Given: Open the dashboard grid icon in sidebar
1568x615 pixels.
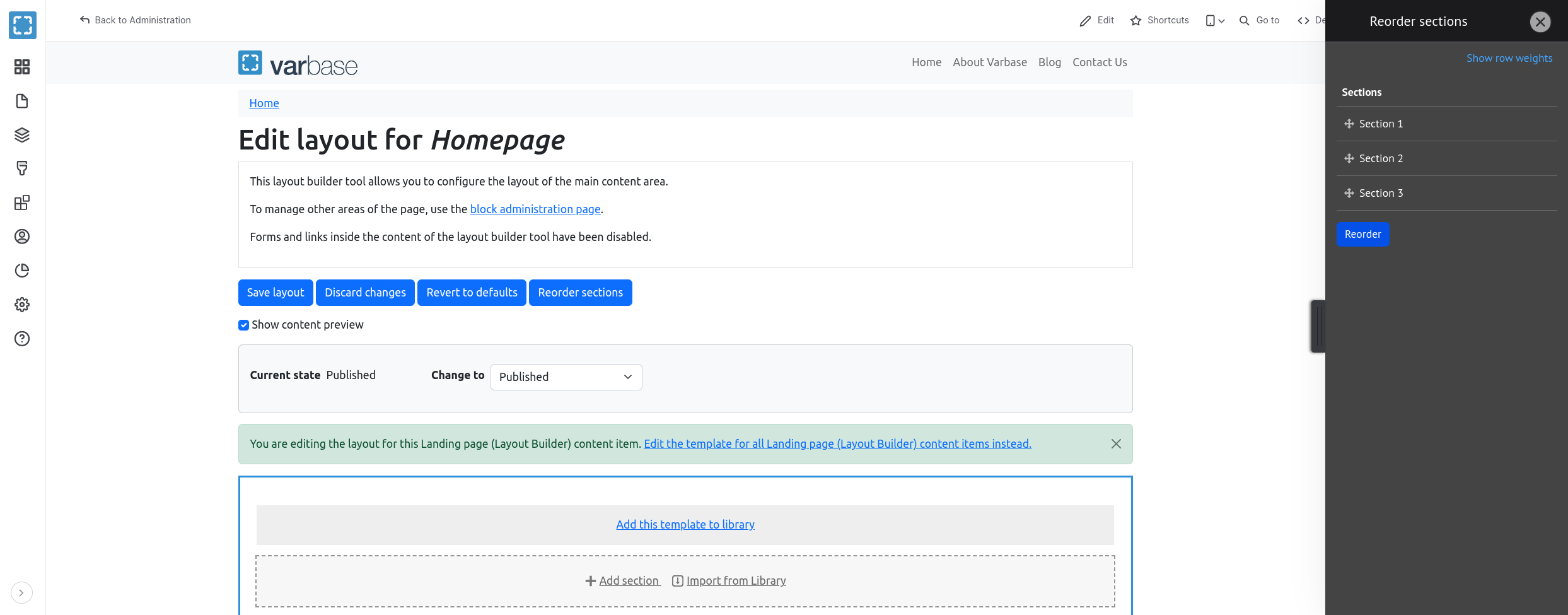Looking at the screenshot, I should pyautogui.click(x=22, y=67).
